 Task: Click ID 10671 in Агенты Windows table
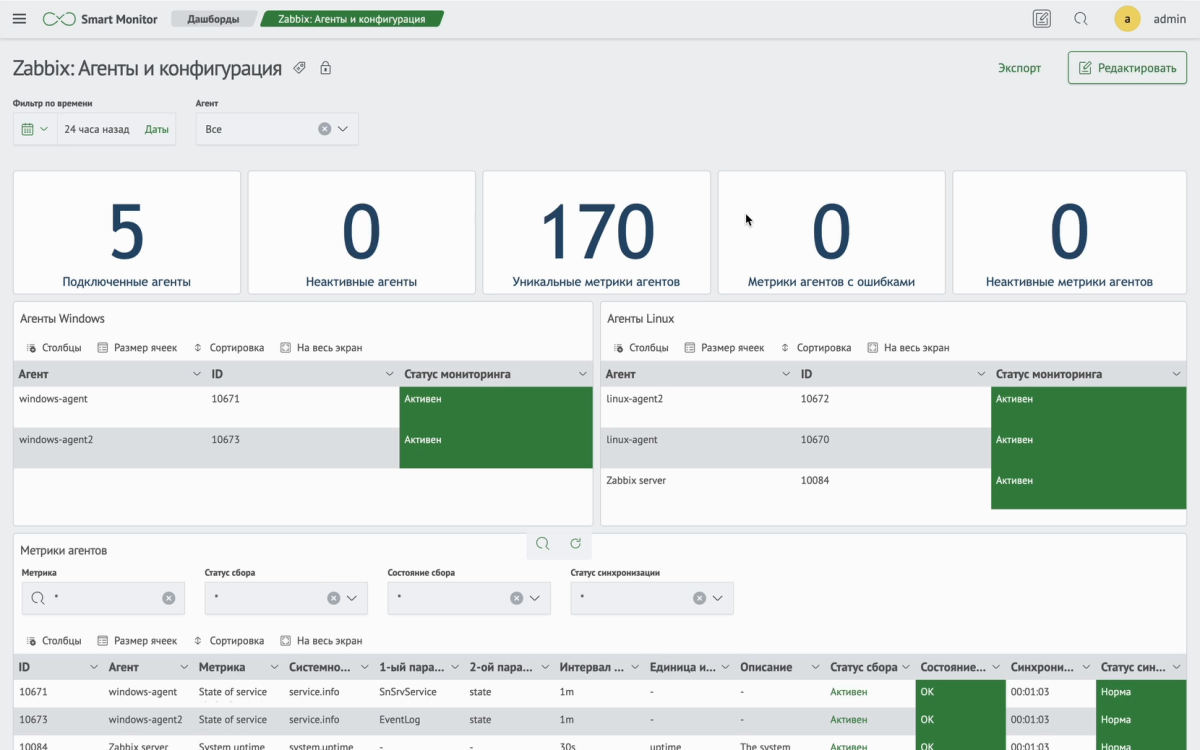point(226,399)
